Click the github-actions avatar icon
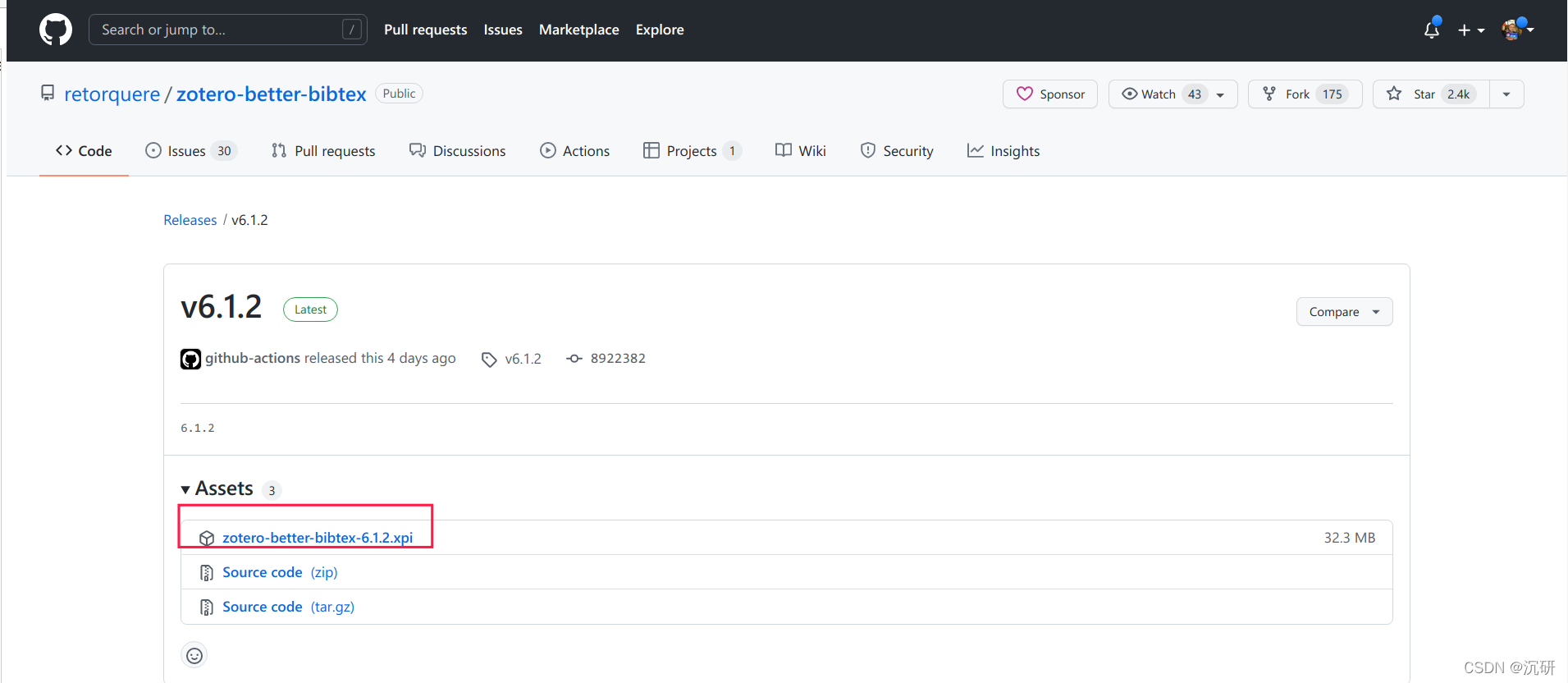 pyautogui.click(x=190, y=359)
